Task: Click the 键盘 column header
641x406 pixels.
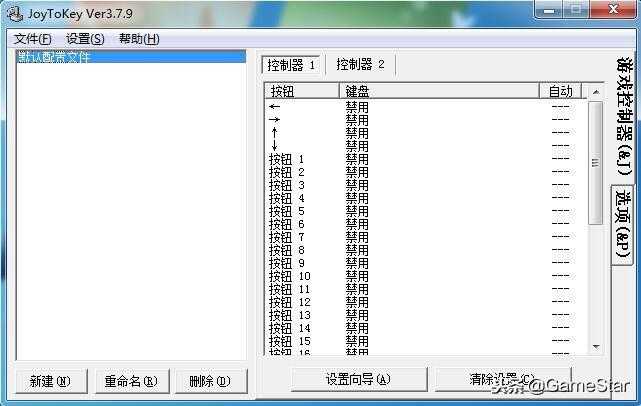Action: coord(439,91)
